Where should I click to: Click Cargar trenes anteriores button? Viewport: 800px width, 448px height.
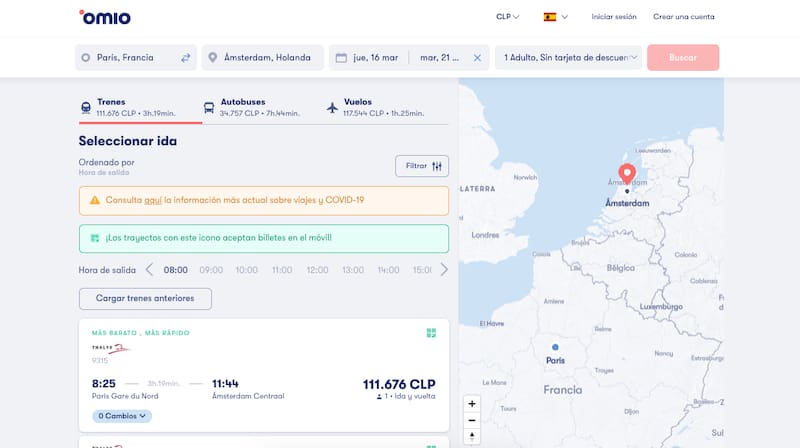click(x=145, y=298)
